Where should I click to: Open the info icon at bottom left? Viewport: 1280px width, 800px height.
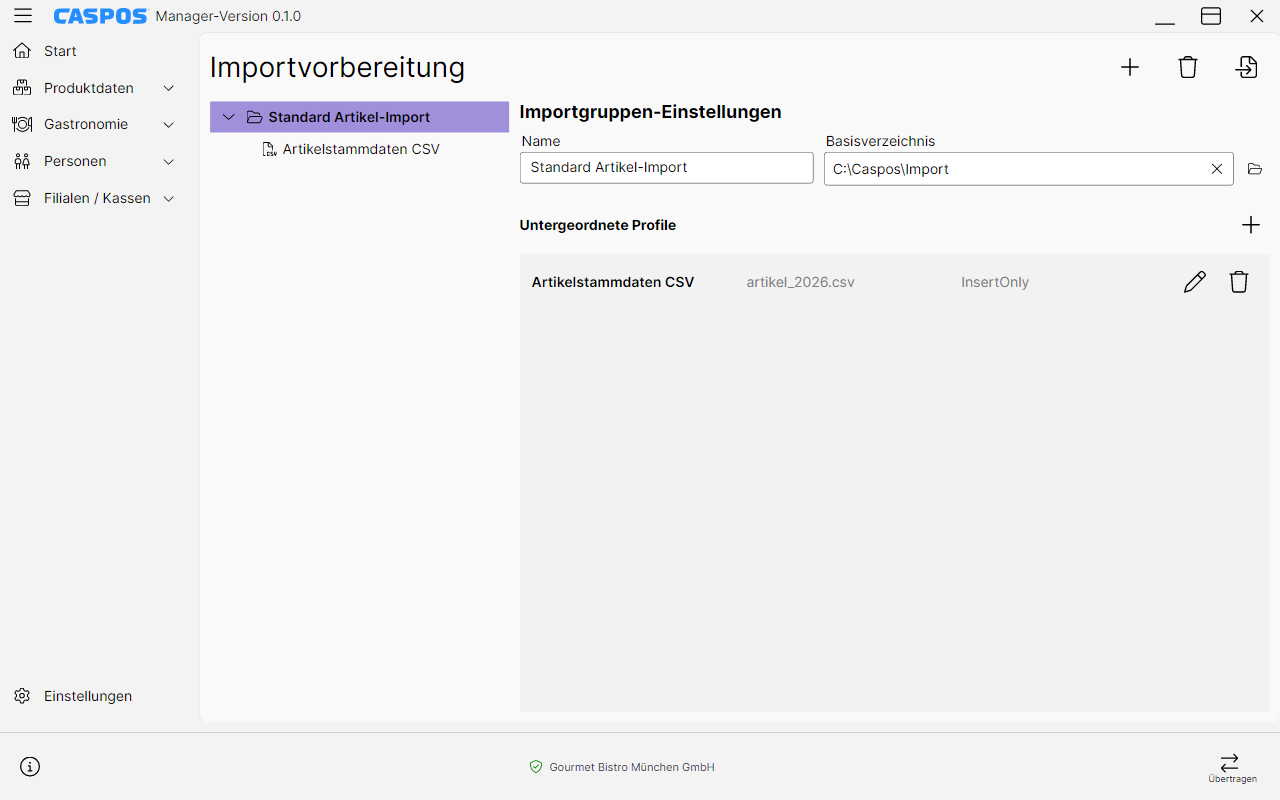pos(30,767)
